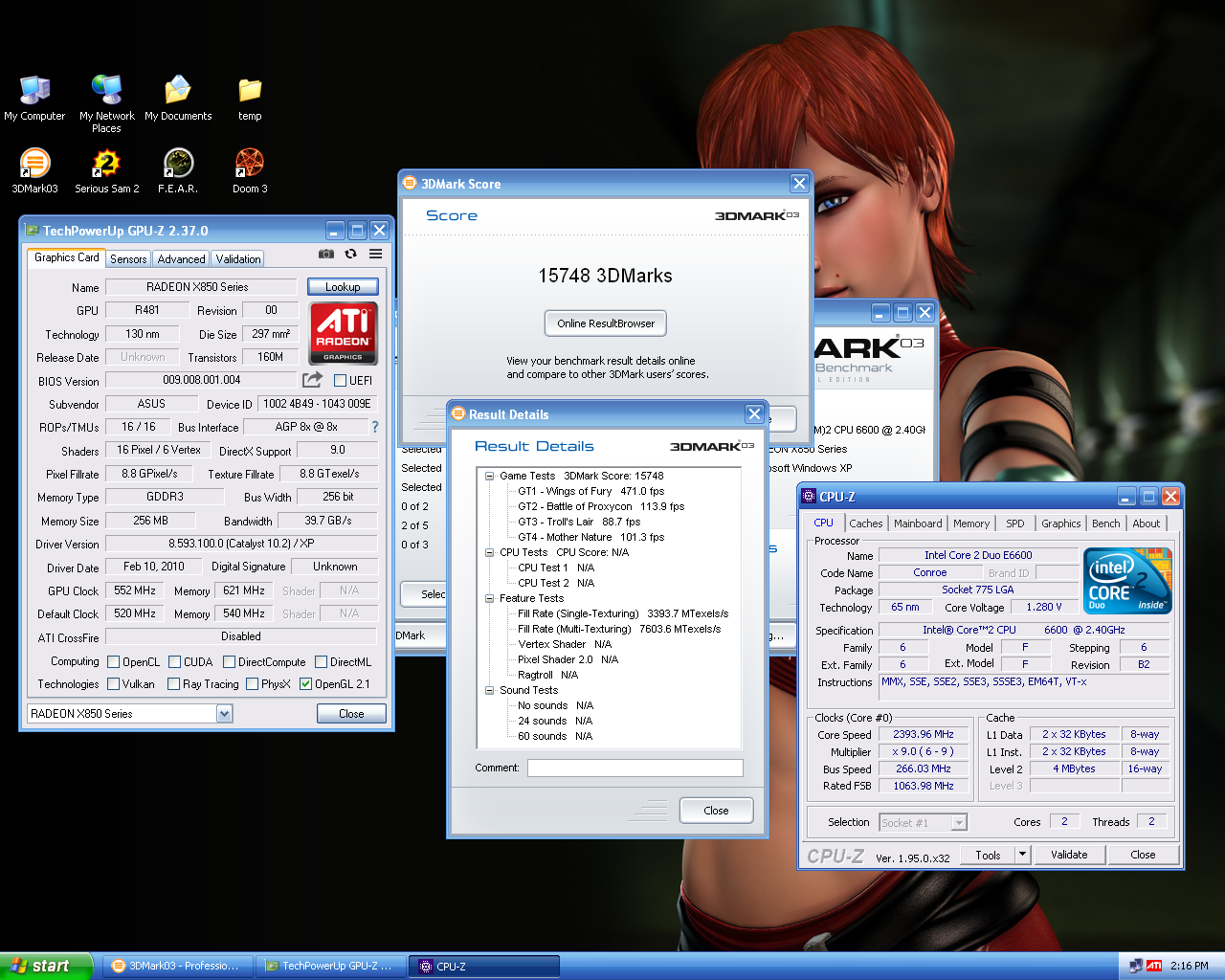The image size is (1225, 980).
Task: Launch the 3DMark03 desktop shortcut
Action: coord(34,171)
